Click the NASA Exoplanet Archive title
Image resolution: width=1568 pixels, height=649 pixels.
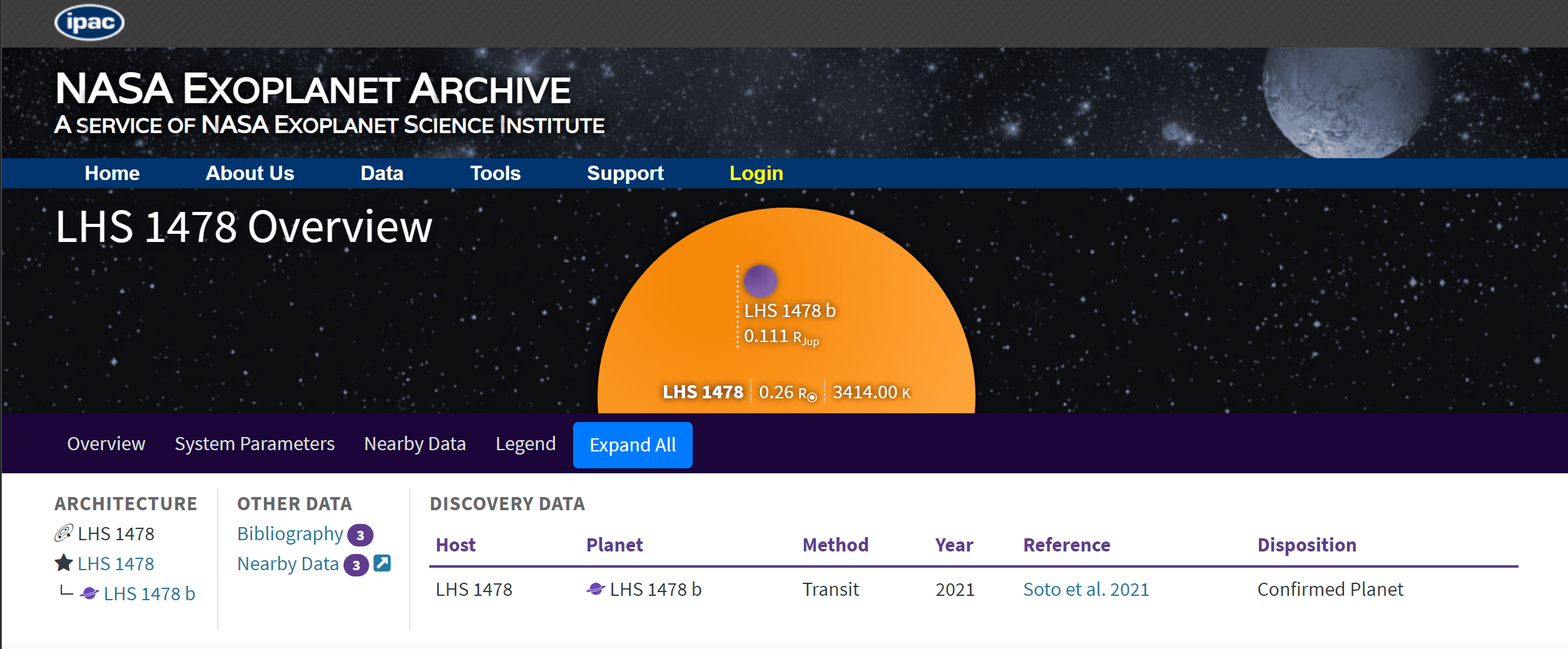point(313,89)
